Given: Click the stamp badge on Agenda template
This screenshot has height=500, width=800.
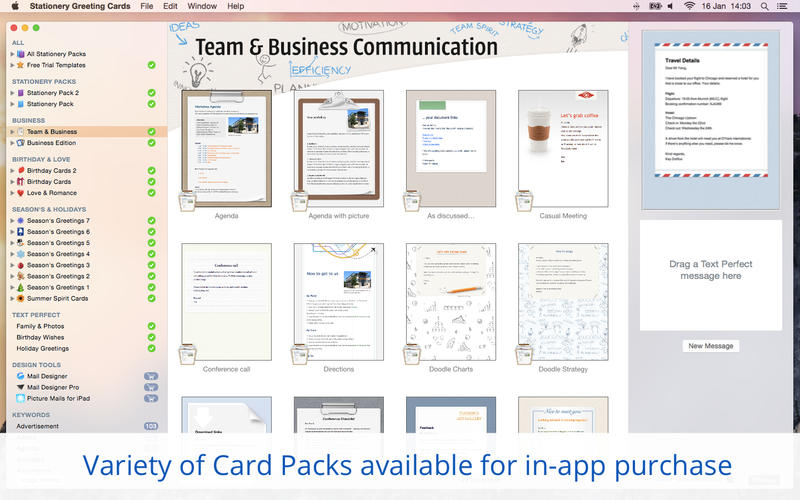Looking at the screenshot, I should [x=185, y=201].
